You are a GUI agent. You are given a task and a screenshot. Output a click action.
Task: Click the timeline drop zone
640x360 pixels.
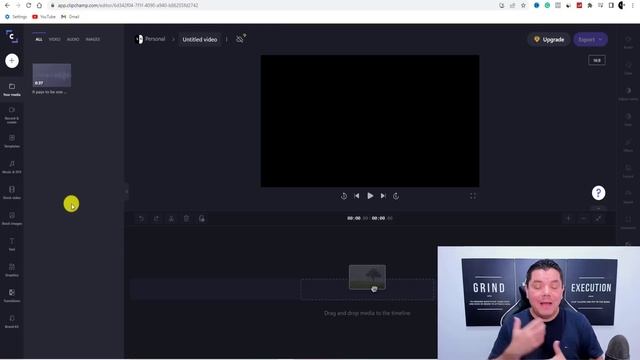click(367, 289)
